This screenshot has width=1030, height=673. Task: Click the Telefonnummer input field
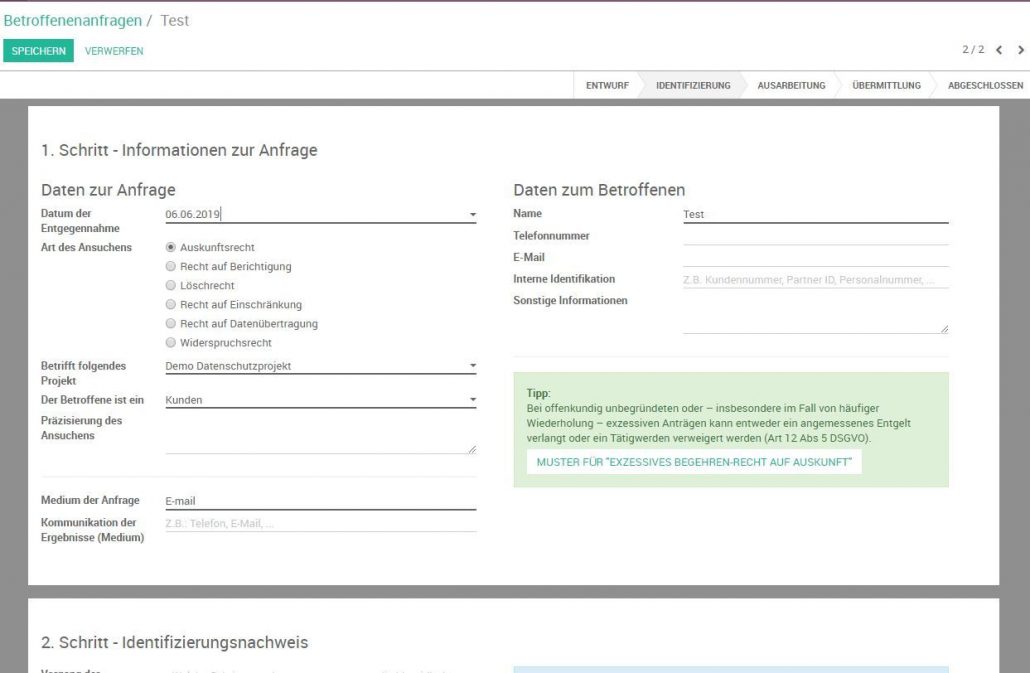pyautogui.click(x=815, y=236)
